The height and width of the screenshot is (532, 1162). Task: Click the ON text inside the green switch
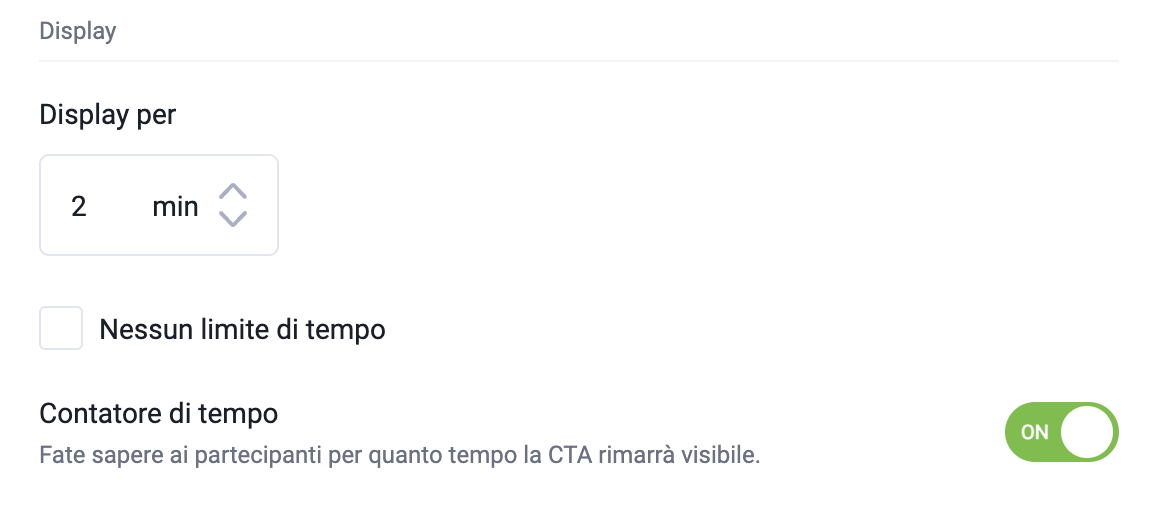1034,433
